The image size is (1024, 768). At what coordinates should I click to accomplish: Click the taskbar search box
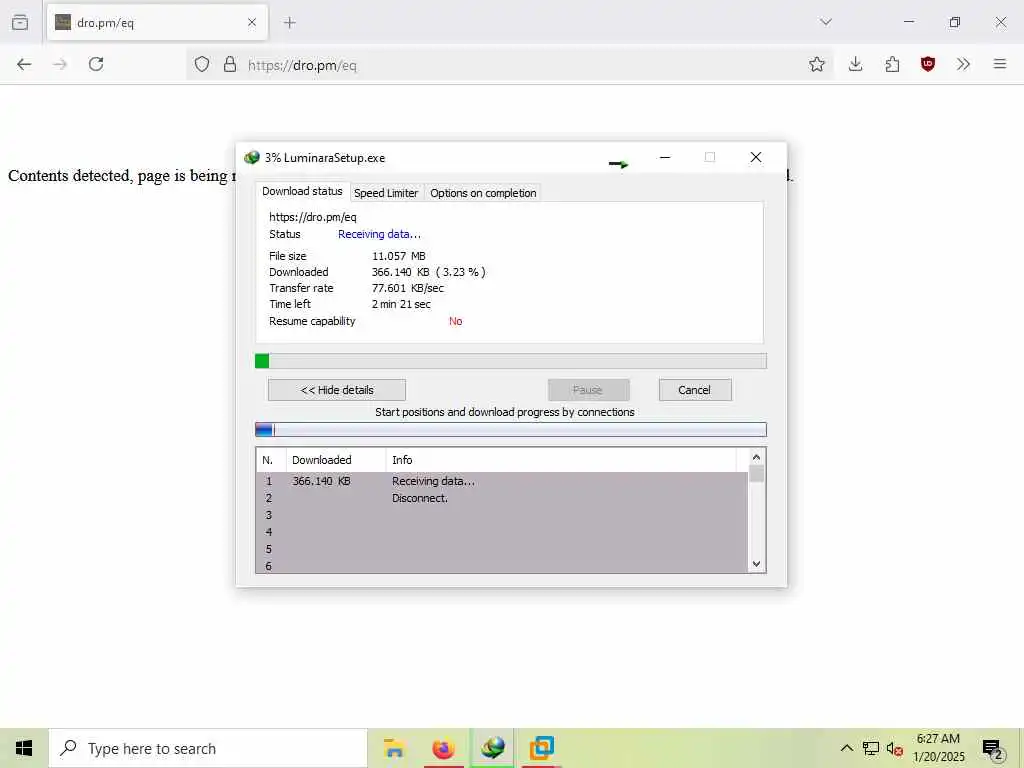208,748
